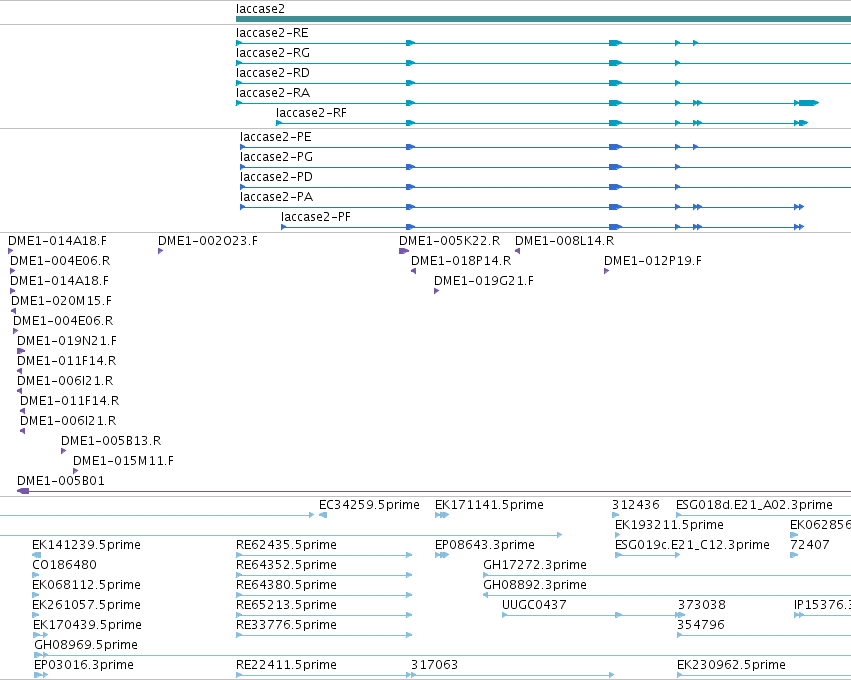Click the DME1-005K22.R label
The height and width of the screenshot is (680, 851).
pyautogui.click(x=449, y=240)
